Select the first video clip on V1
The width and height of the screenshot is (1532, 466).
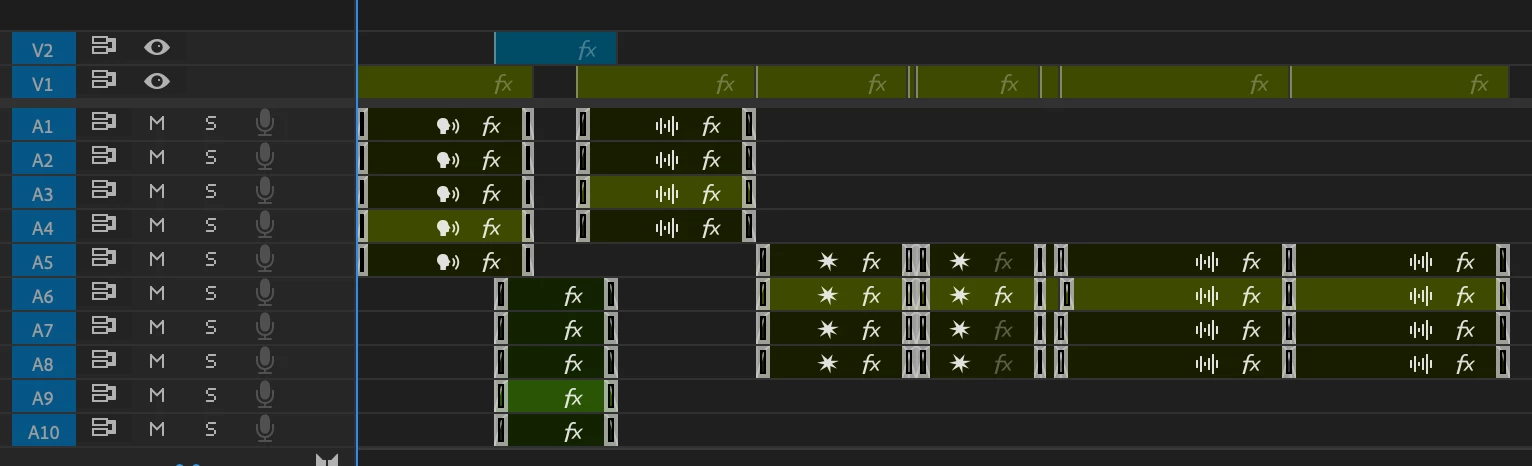tap(445, 82)
